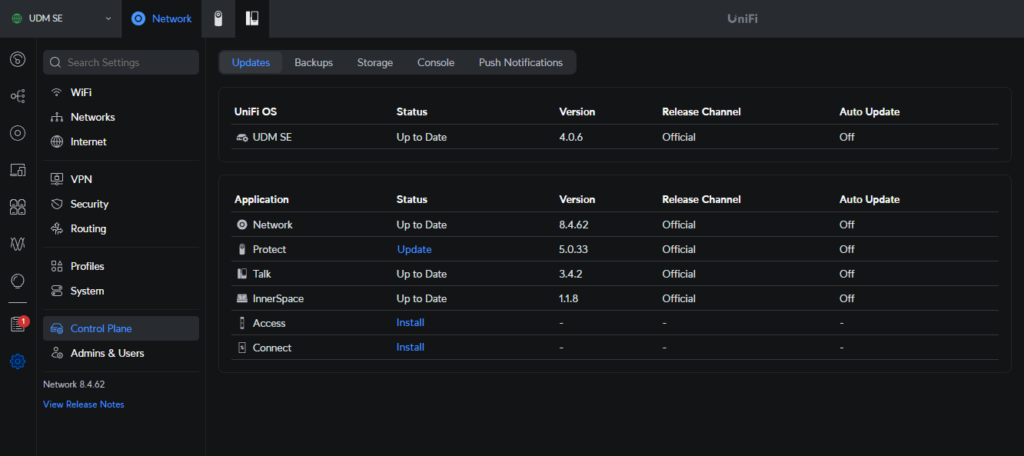This screenshot has height=456, width=1024.
Task: Click version 8.4.62 in the Network row
Action: click(574, 225)
